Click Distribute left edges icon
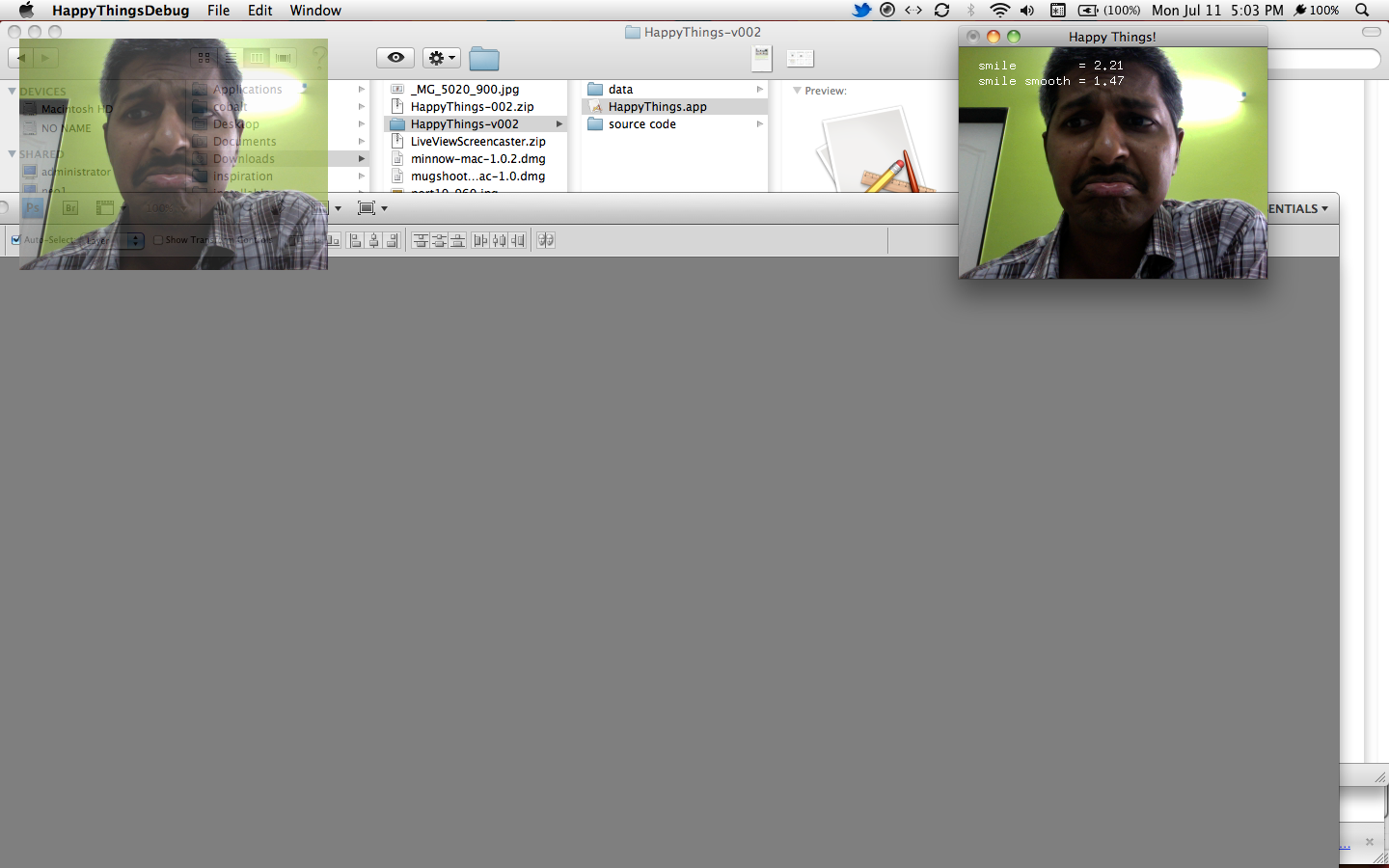1389x868 pixels. point(480,240)
